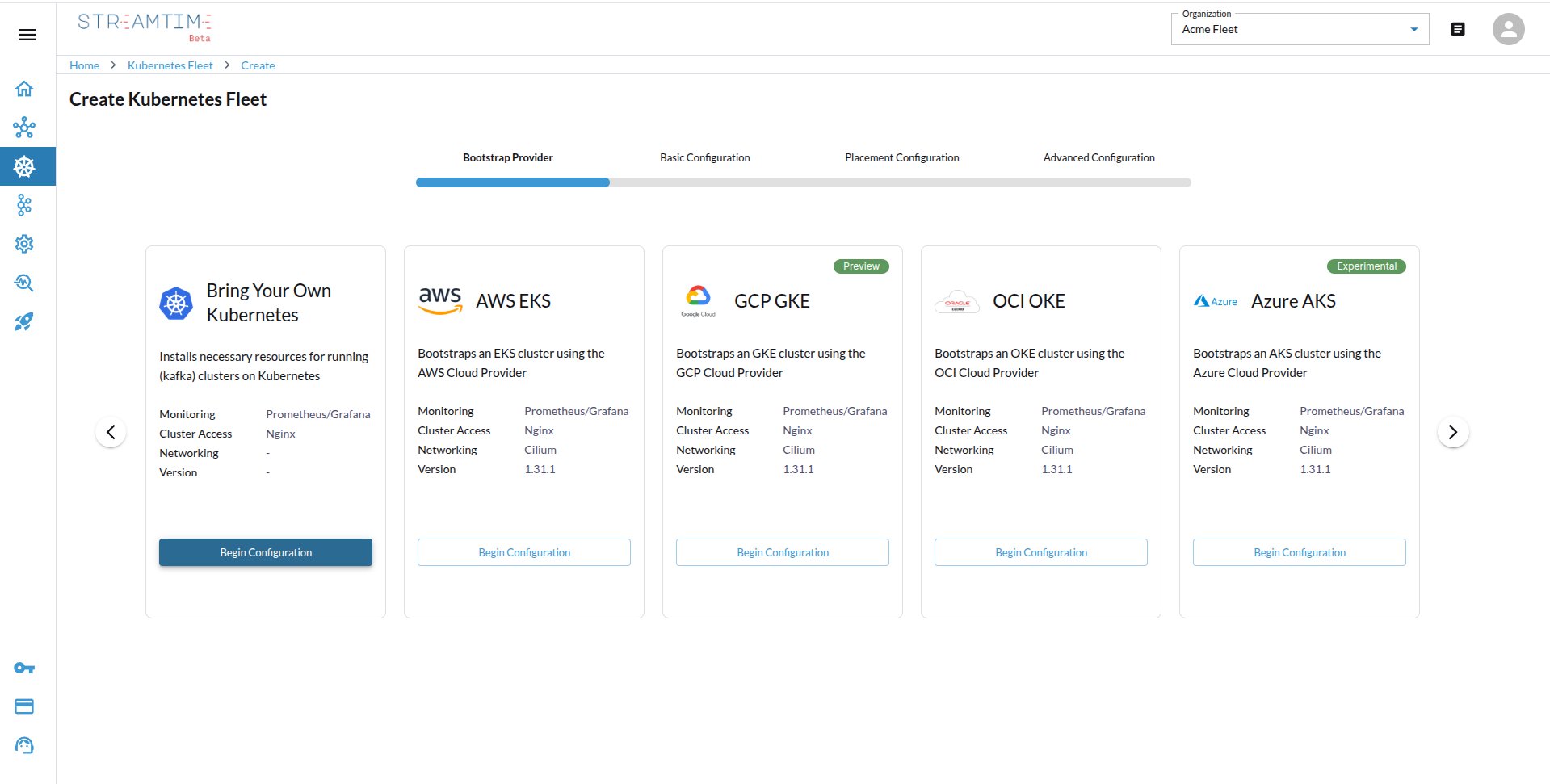Viewport: 1550px width, 784px height.
Task: Click Prometheus/Grafana value on OCI OKE card
Action: coord(1094,411)
